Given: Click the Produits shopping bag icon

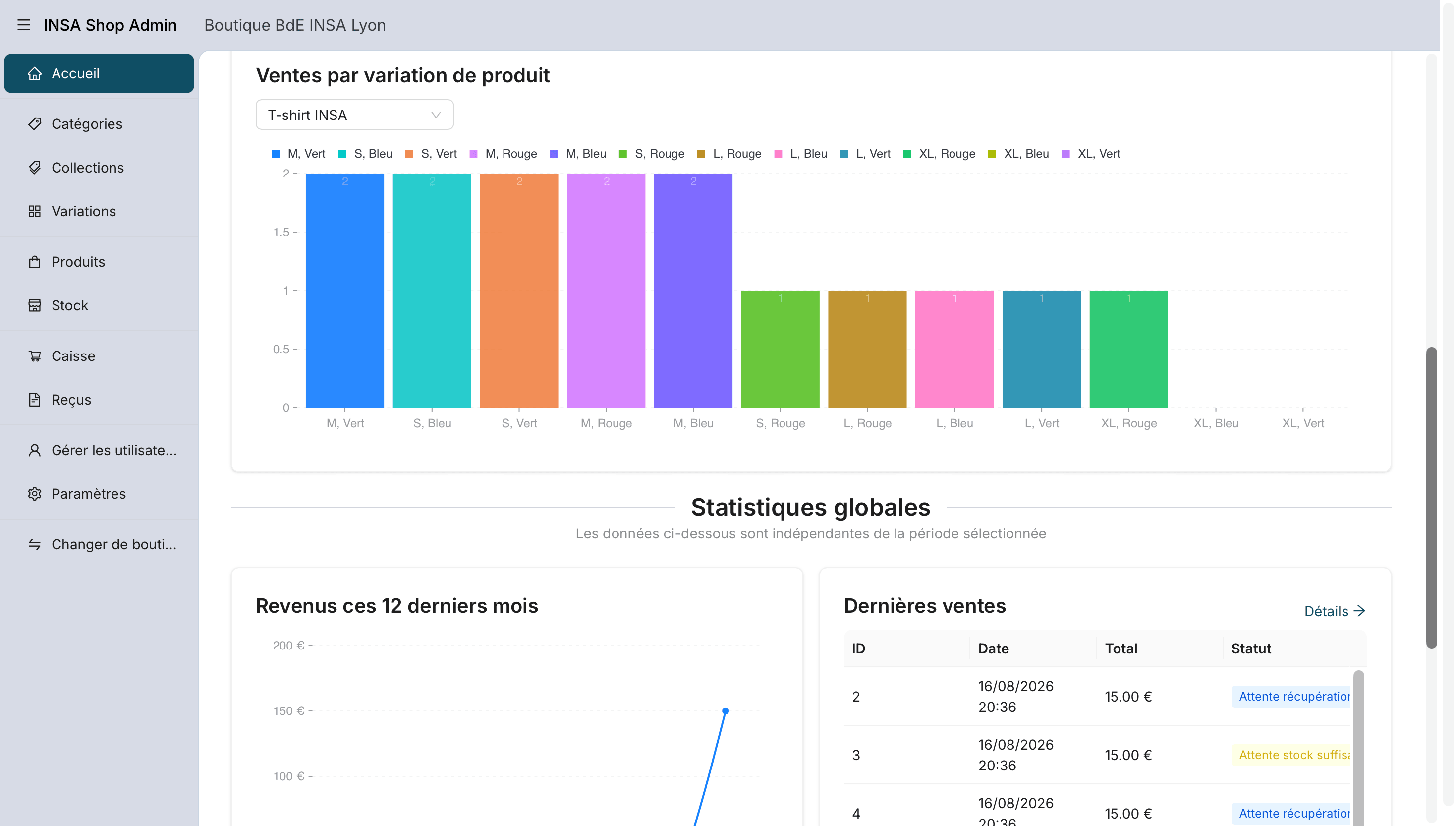Looking at the screenshot, I should coord(35,261).
